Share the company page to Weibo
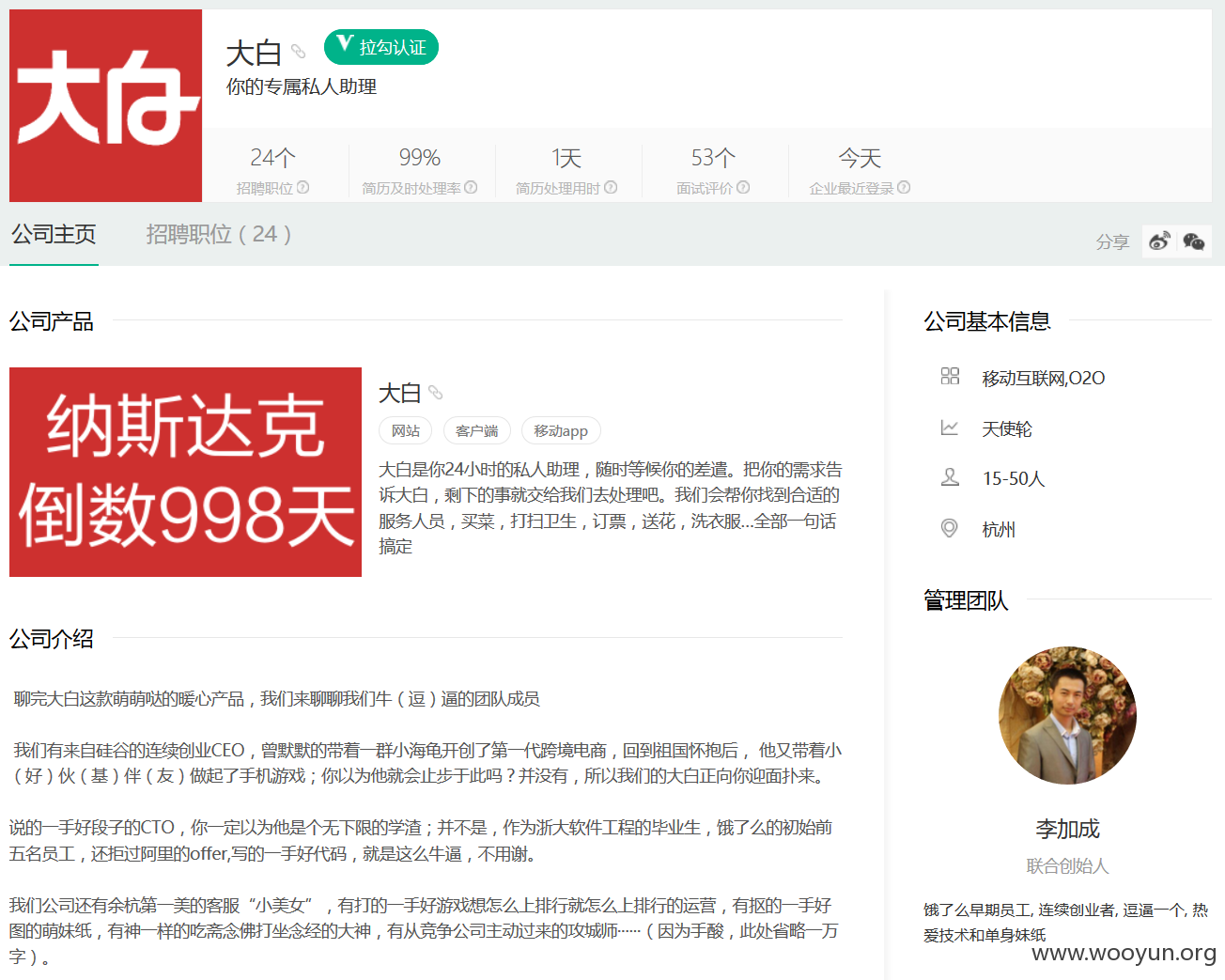The height and width of the screenshot is (980, 1225). [x=1159, y=241]
